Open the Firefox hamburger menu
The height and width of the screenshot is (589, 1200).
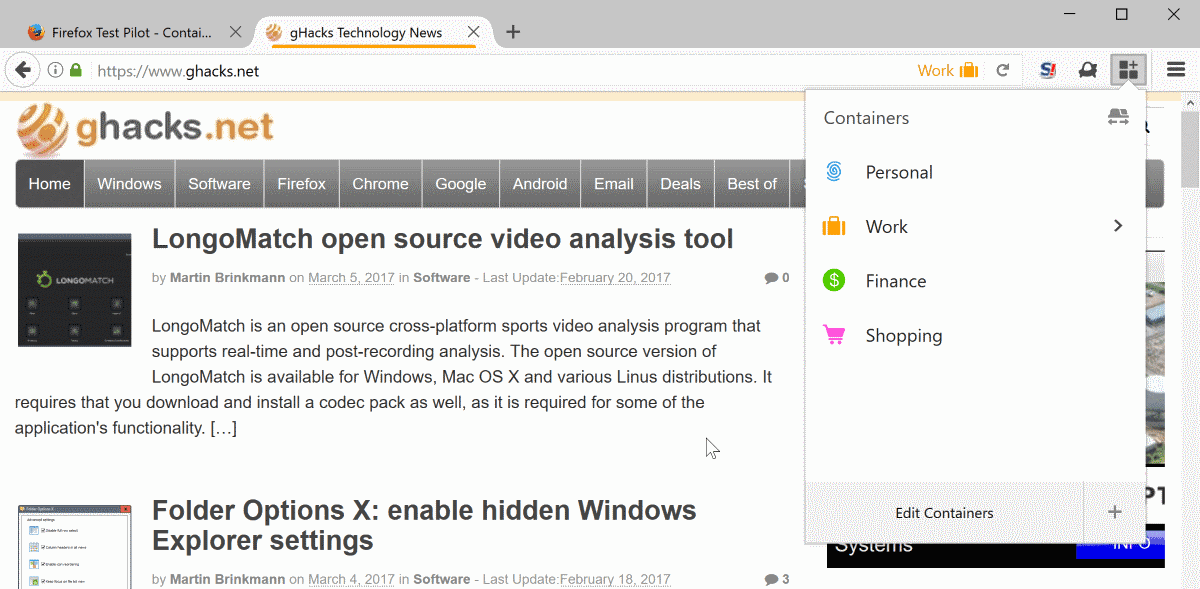click(x=1176, y=70)
